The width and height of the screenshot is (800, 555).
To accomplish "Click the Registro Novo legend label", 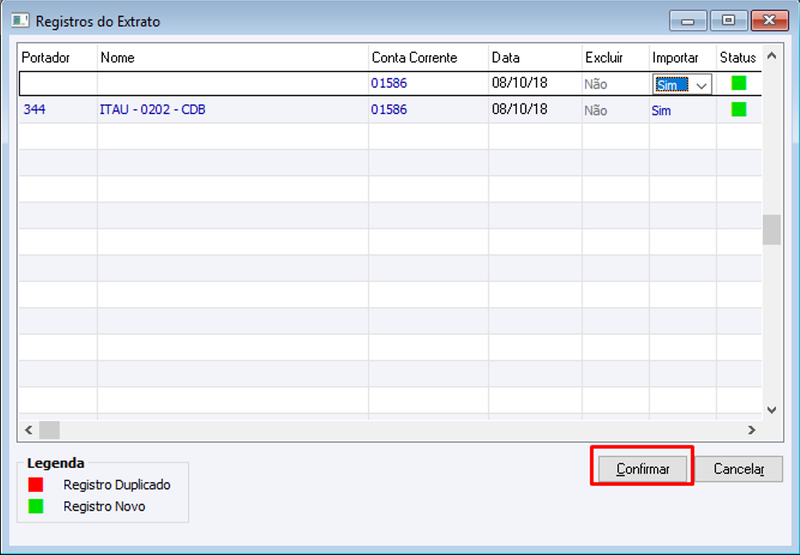I will pos(104,507).
